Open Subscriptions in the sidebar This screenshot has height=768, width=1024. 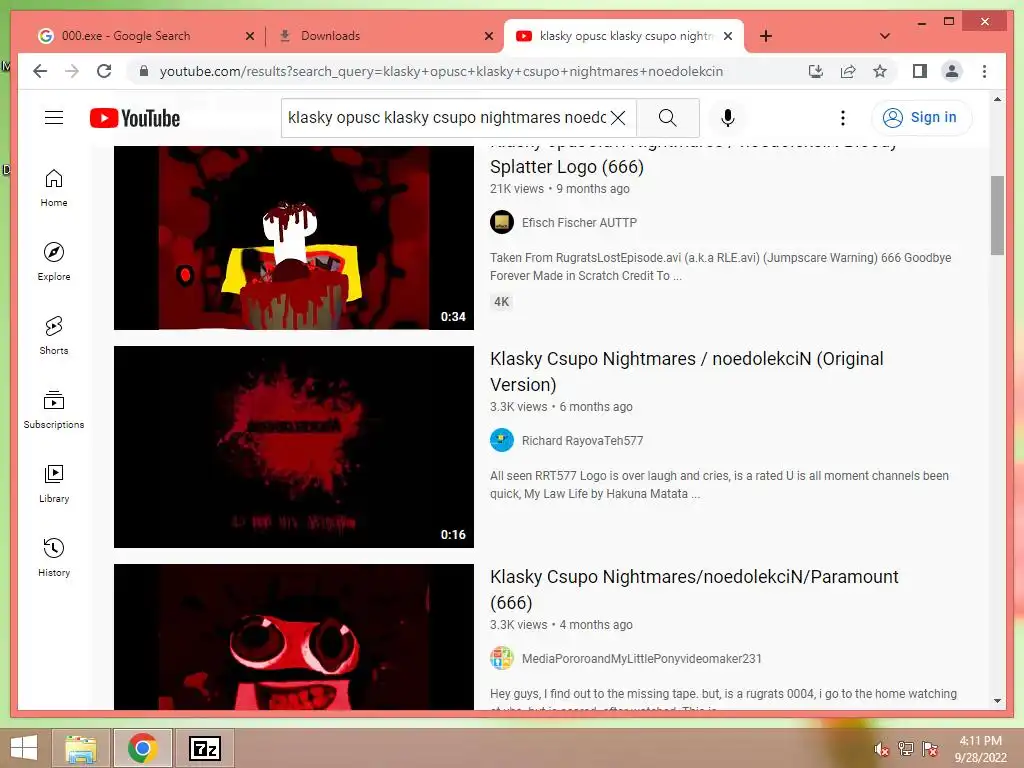coord(54,409)
